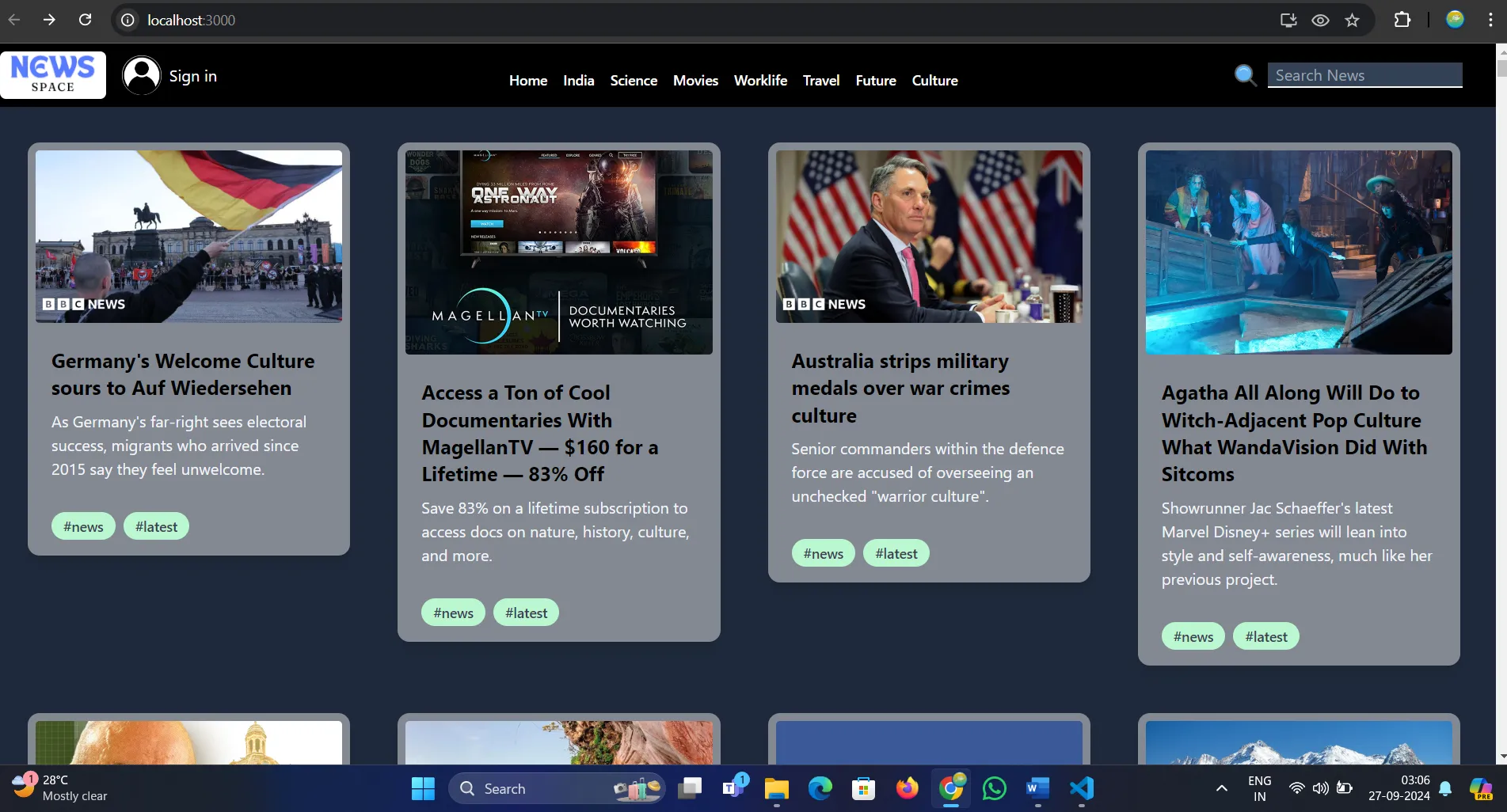
Task: Click the browser back arrow
Action: 14,20
